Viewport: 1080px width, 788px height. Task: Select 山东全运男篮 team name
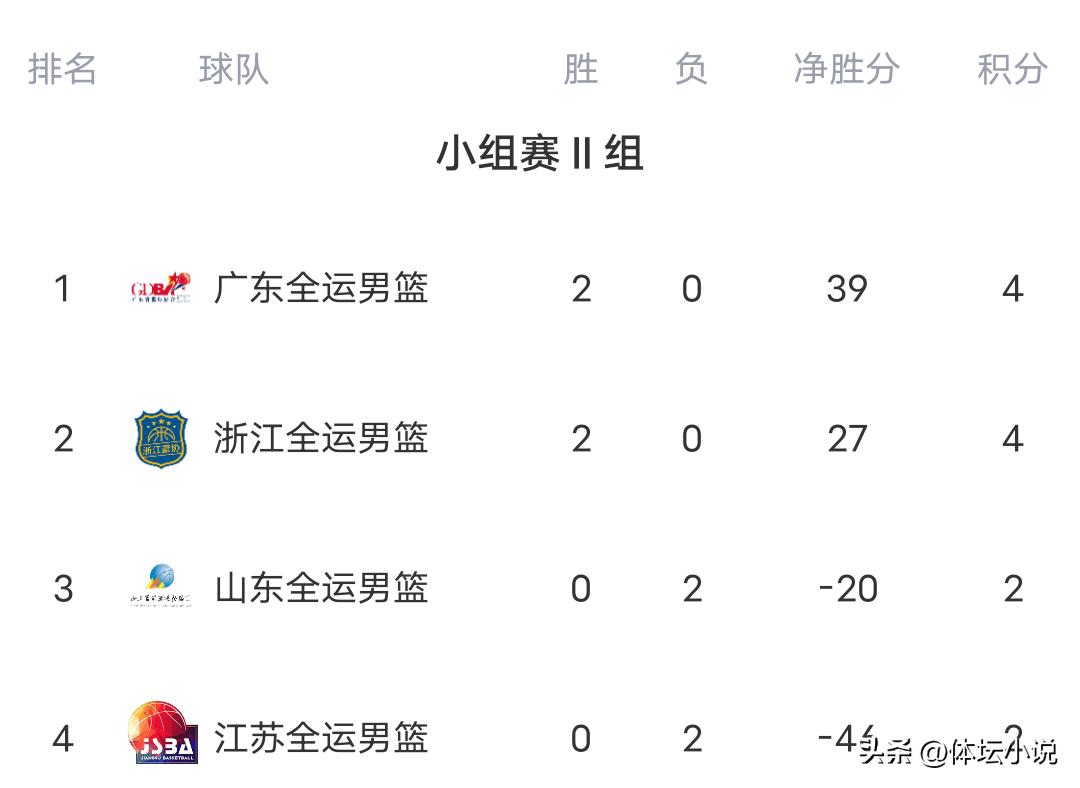click(x=321, y=588)
